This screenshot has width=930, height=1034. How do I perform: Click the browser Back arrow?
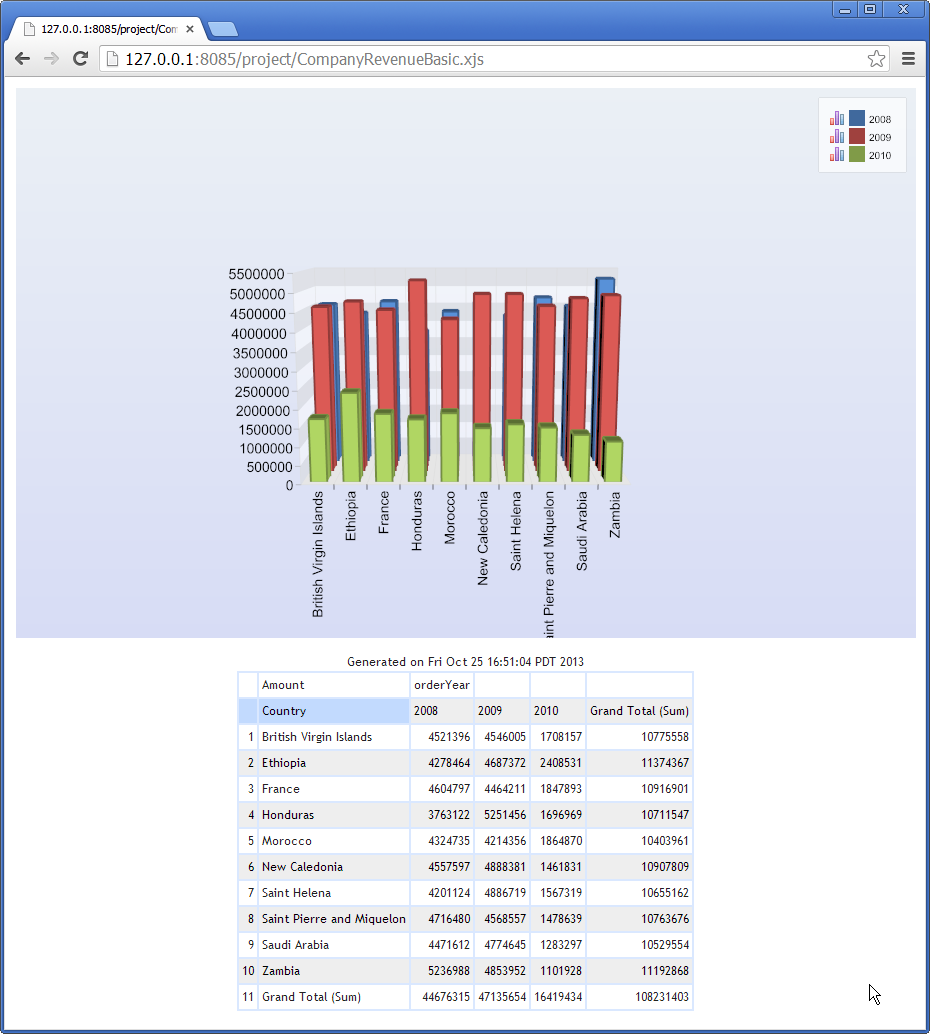[22, 59]
